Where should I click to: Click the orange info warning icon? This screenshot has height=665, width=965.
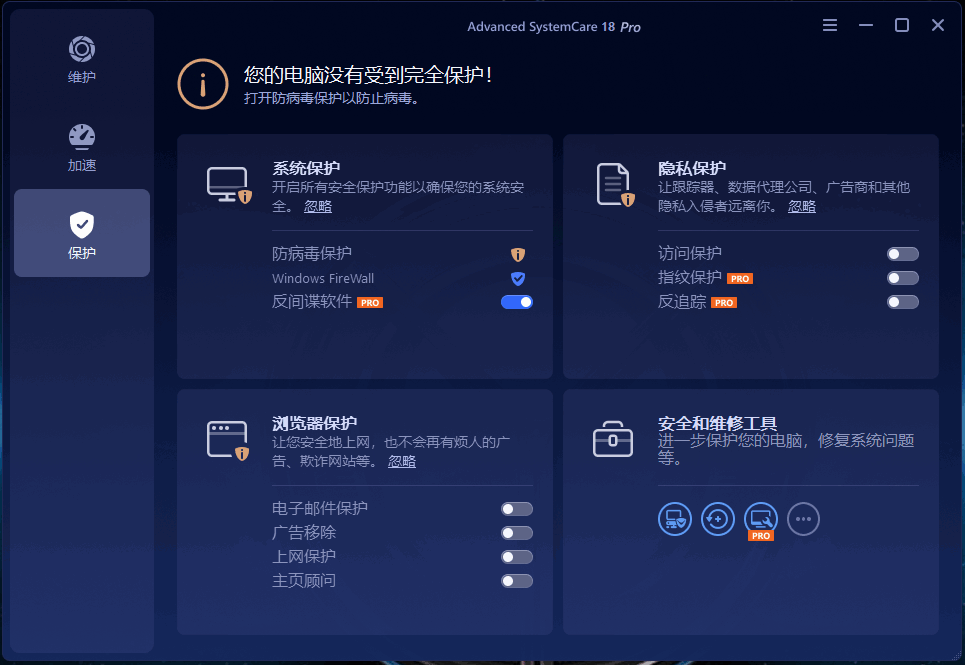pos(203,84)
